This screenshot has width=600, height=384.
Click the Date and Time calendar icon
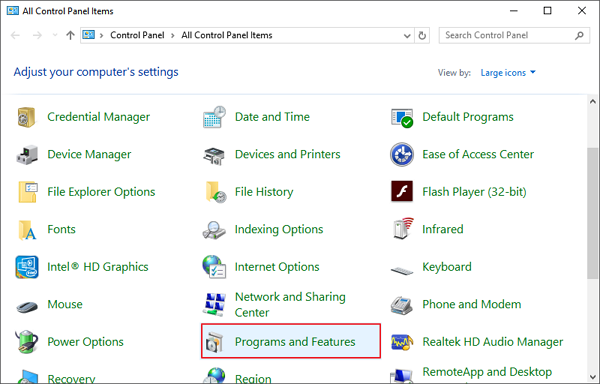pos(214,117)
